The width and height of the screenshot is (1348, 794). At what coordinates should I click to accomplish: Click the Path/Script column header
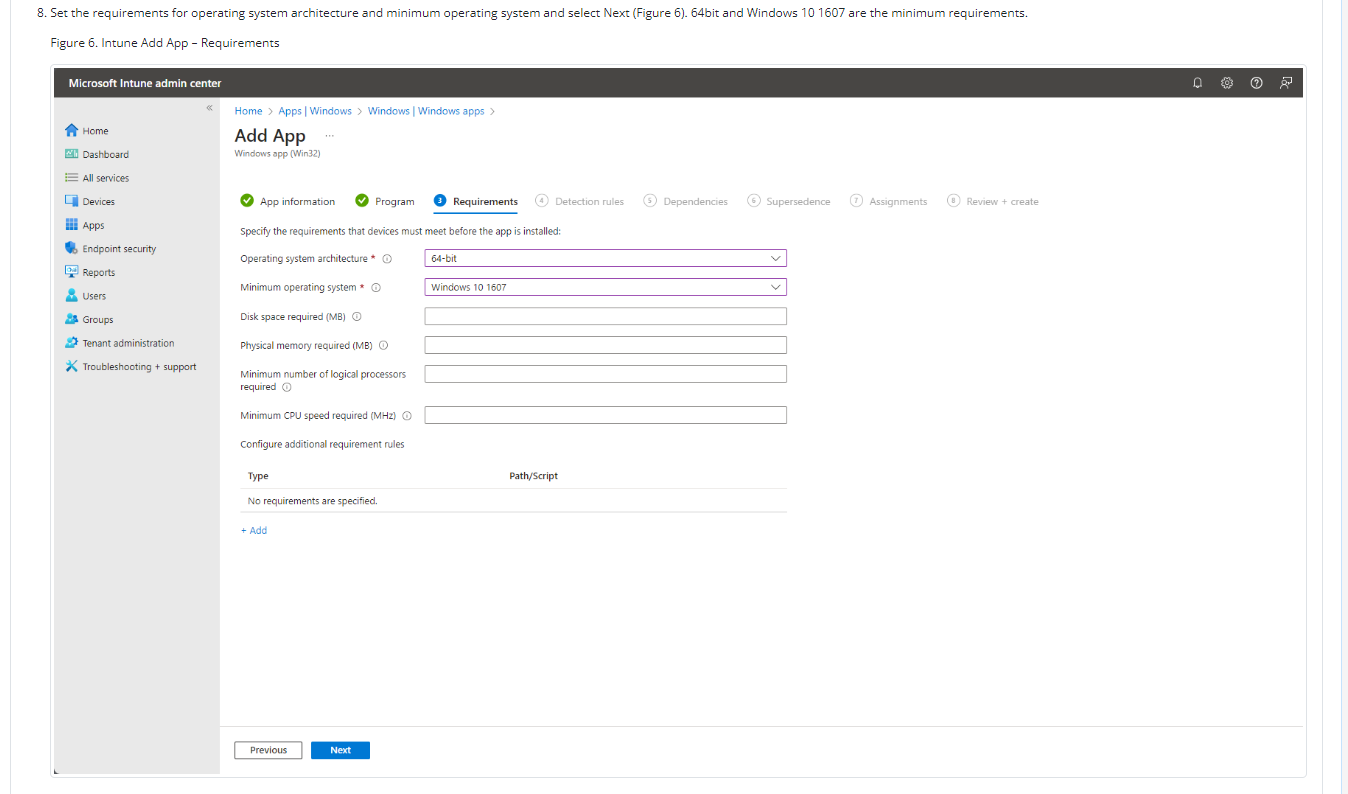534,476
